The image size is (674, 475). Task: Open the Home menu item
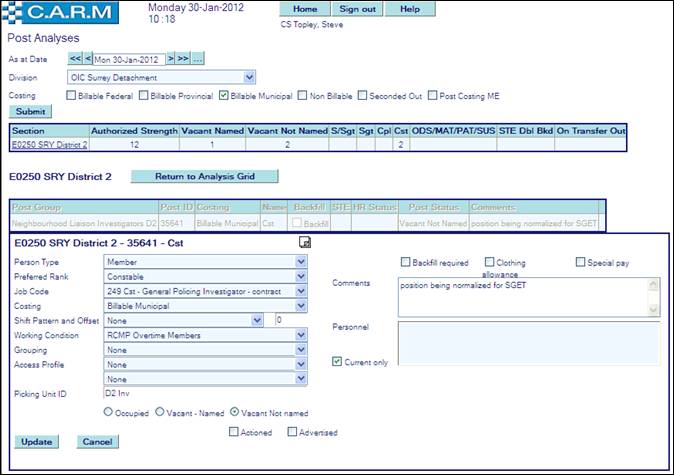[x=305, y=9]
